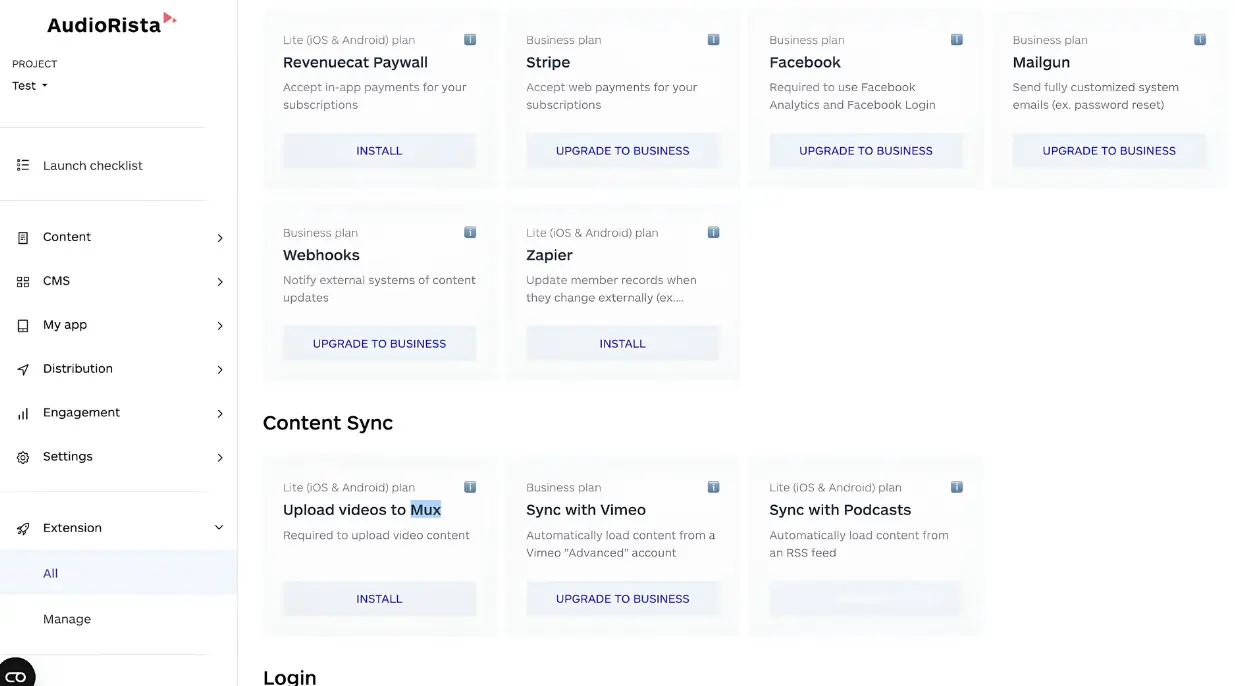Show info icon on Zapier card
The width and height of the screenshot is (1235, 686).
coord(713,232)
